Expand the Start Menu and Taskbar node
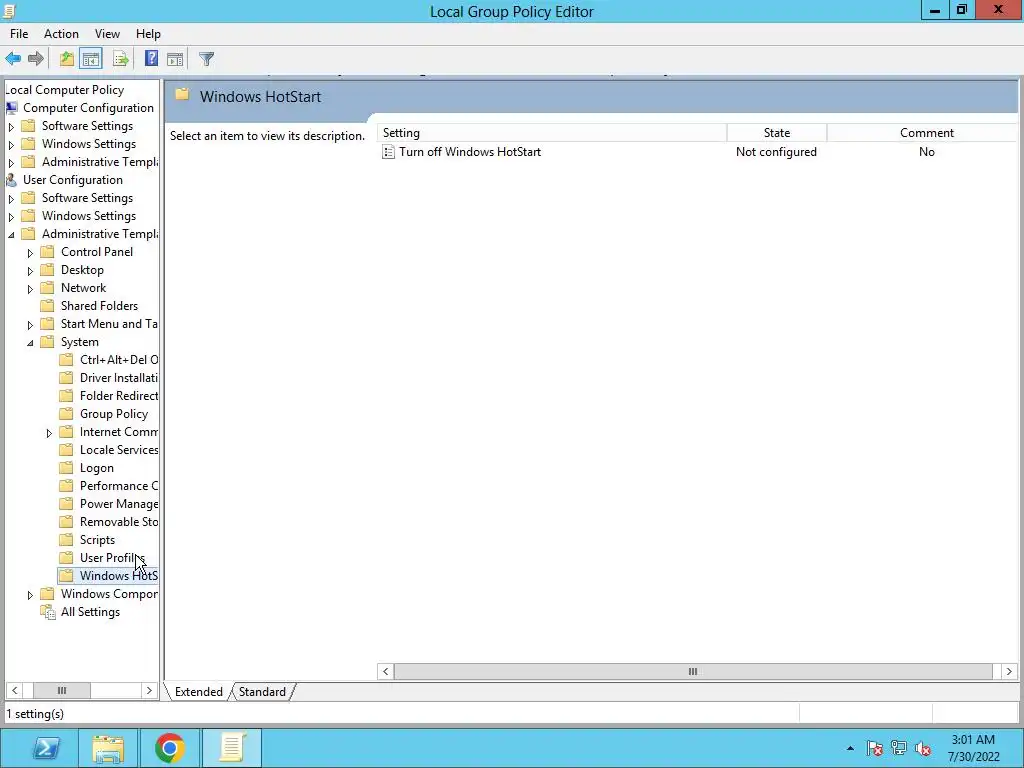The width and height of the screenshot is (1024, 768). tap(30, 325)
